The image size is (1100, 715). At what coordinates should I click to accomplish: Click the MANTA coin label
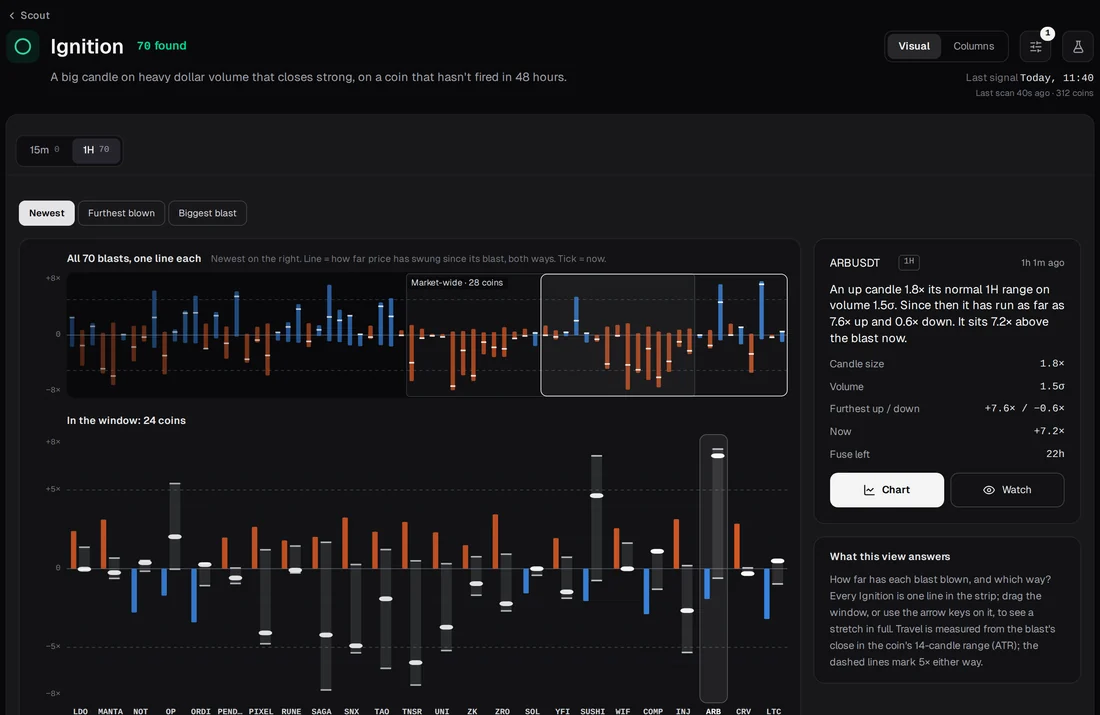pyautogui.click(x=111, y=711)
